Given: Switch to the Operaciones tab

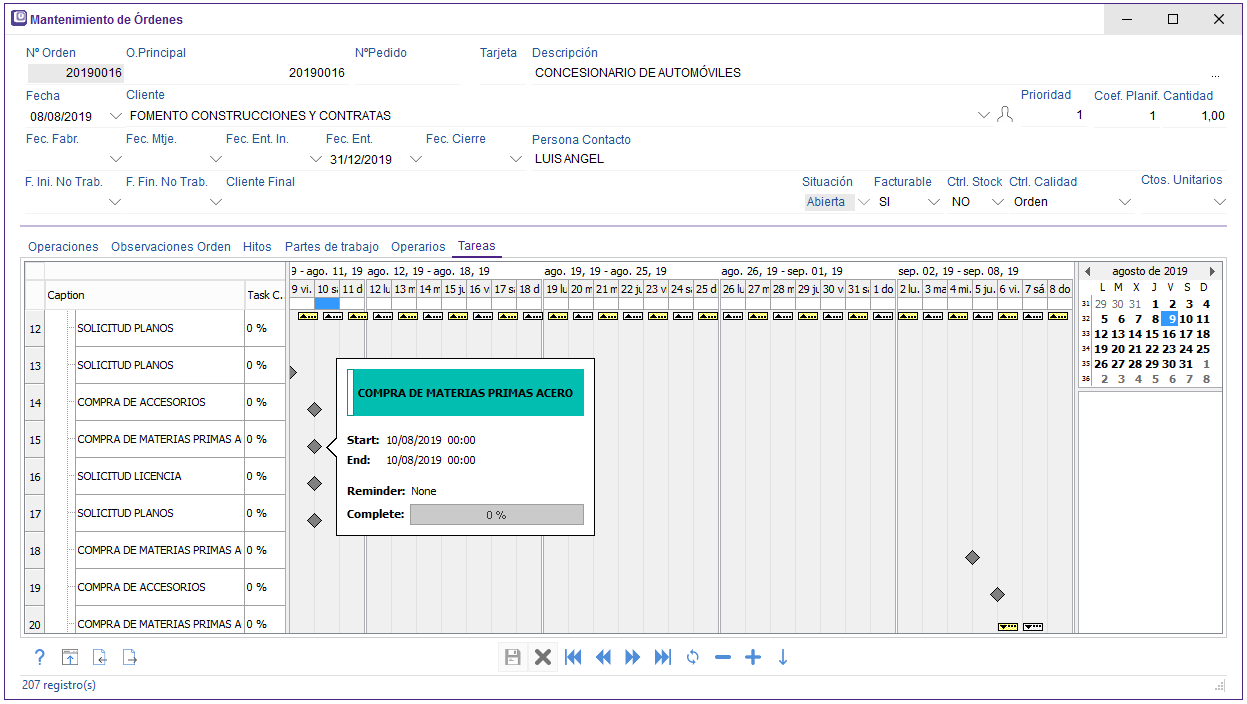Looking at the screenshot, I should pyautogui.click(x=63, y=246).
